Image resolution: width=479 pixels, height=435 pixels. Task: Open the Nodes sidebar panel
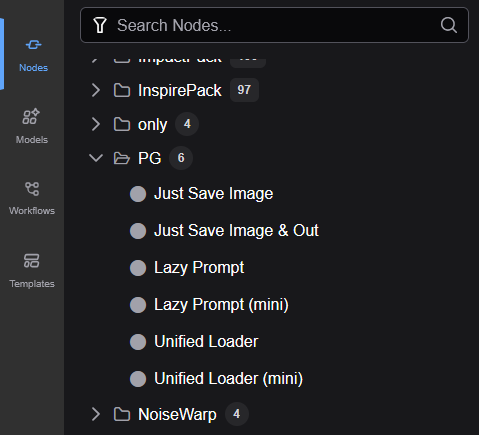[x=33, y=54]
